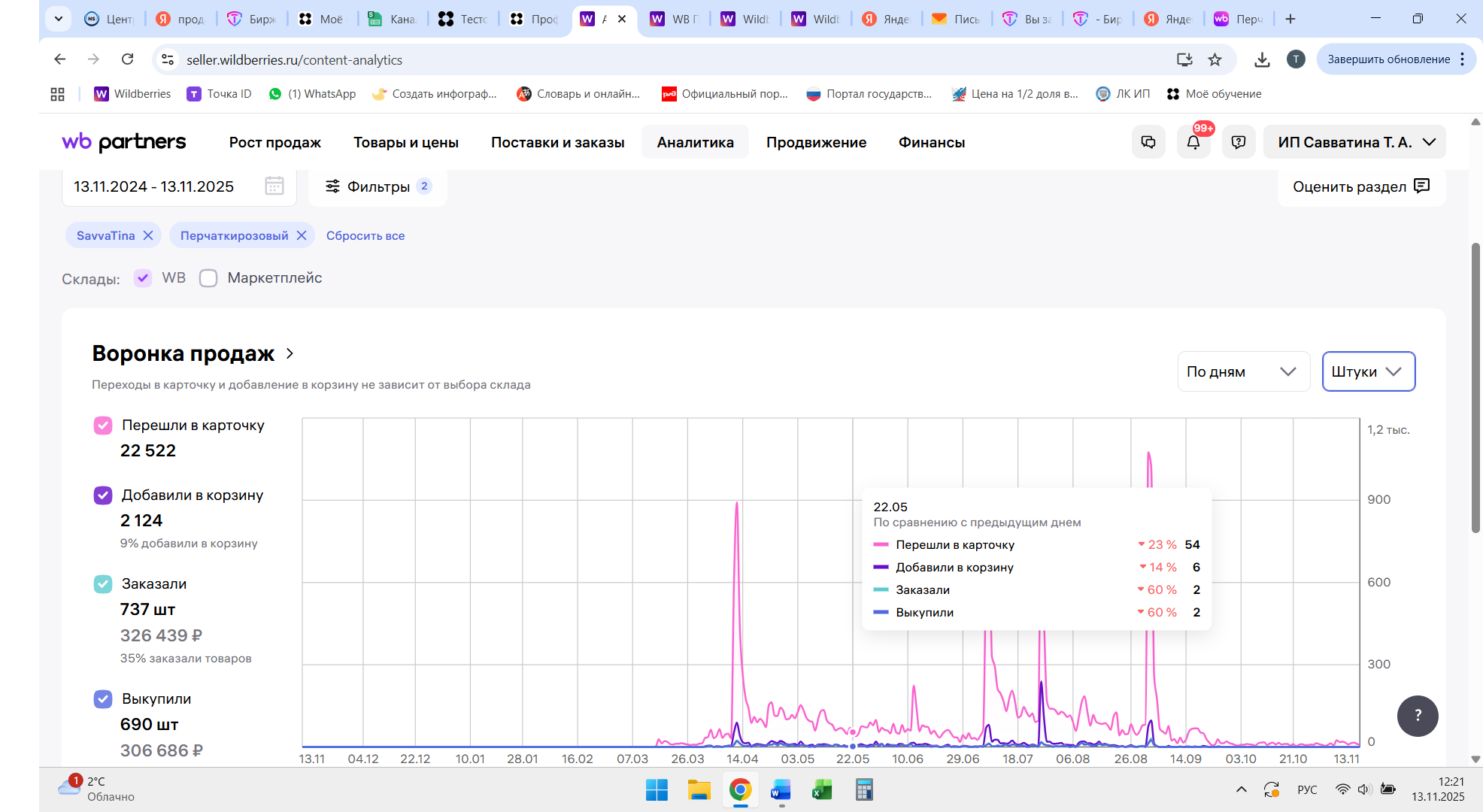This screenshot has width=1483, height=812.
Task: Expand the Штуки units dropdown
Action: click(1368, 371)
